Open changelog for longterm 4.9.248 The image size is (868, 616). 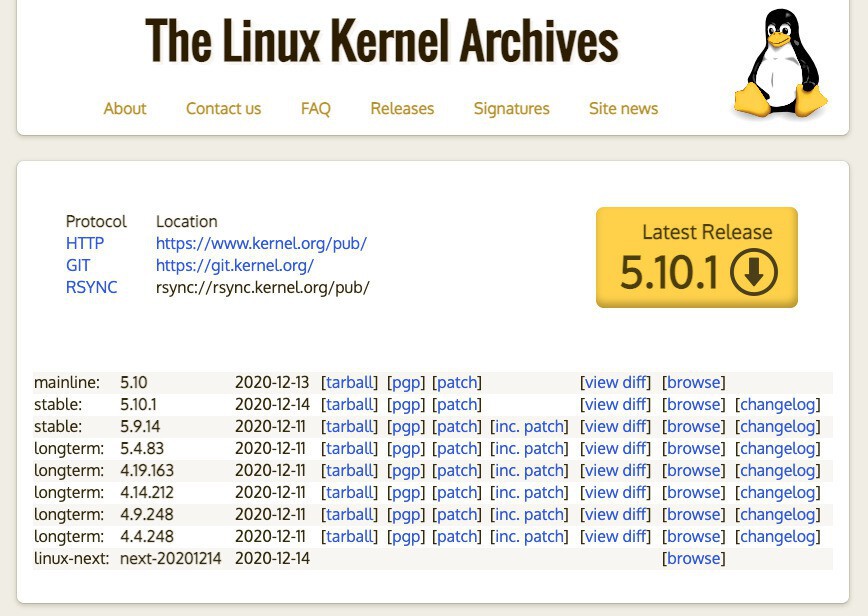778,515
